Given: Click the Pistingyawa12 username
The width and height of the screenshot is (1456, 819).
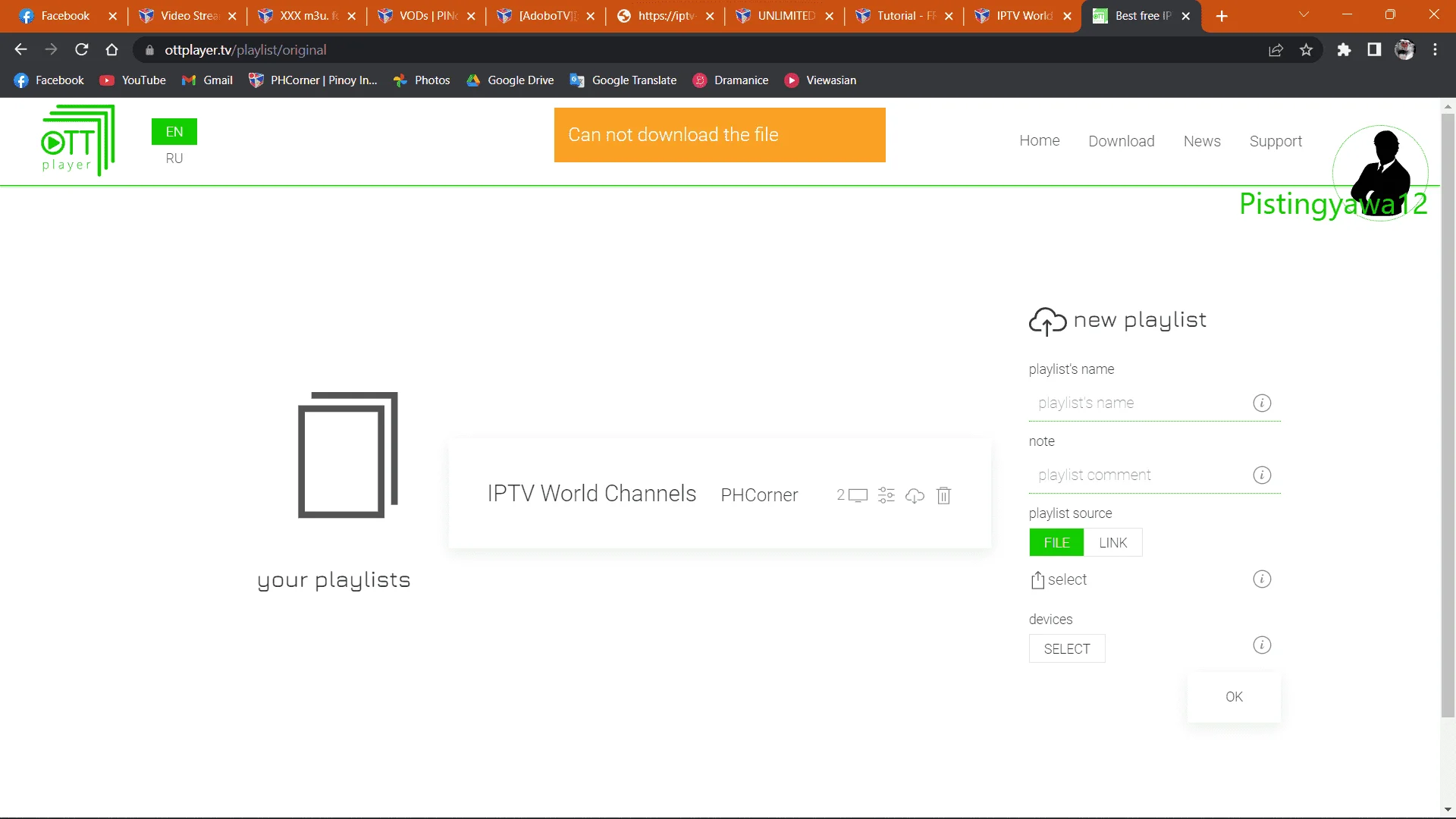Looking at the screenshot, I should pyautogui.click(x=1333, y=205).
